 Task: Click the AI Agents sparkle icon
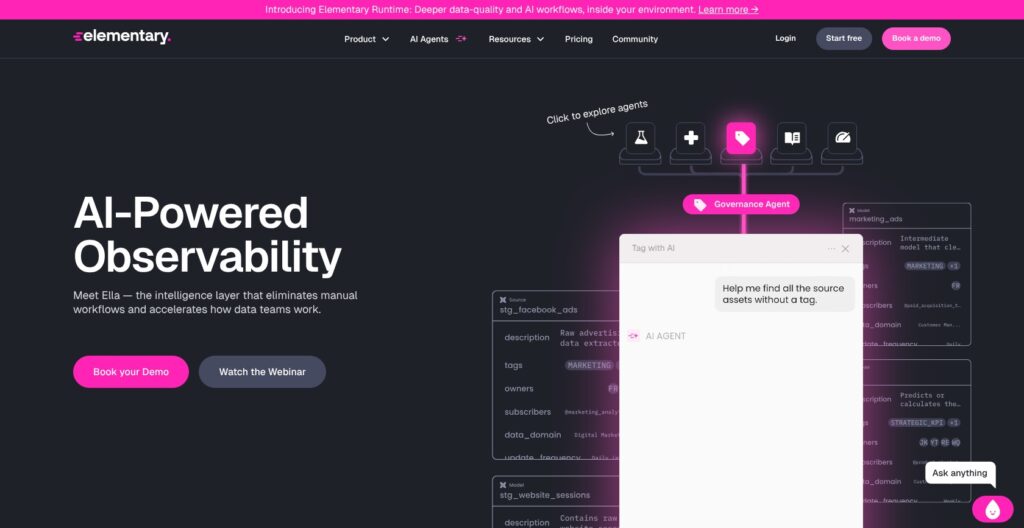[461, 39]
